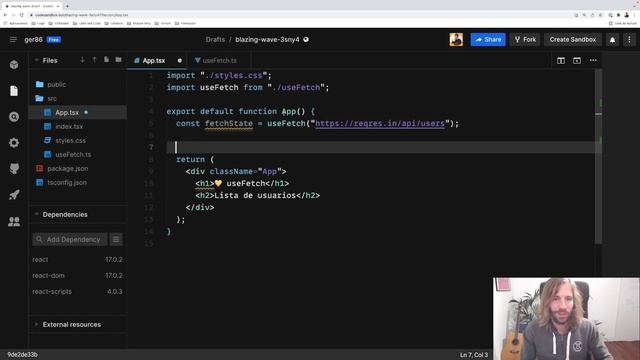Screen dimensions: 640x360
Task: Switch to the useFetch.ts editor tab
Action: click(x=218, y=60)
